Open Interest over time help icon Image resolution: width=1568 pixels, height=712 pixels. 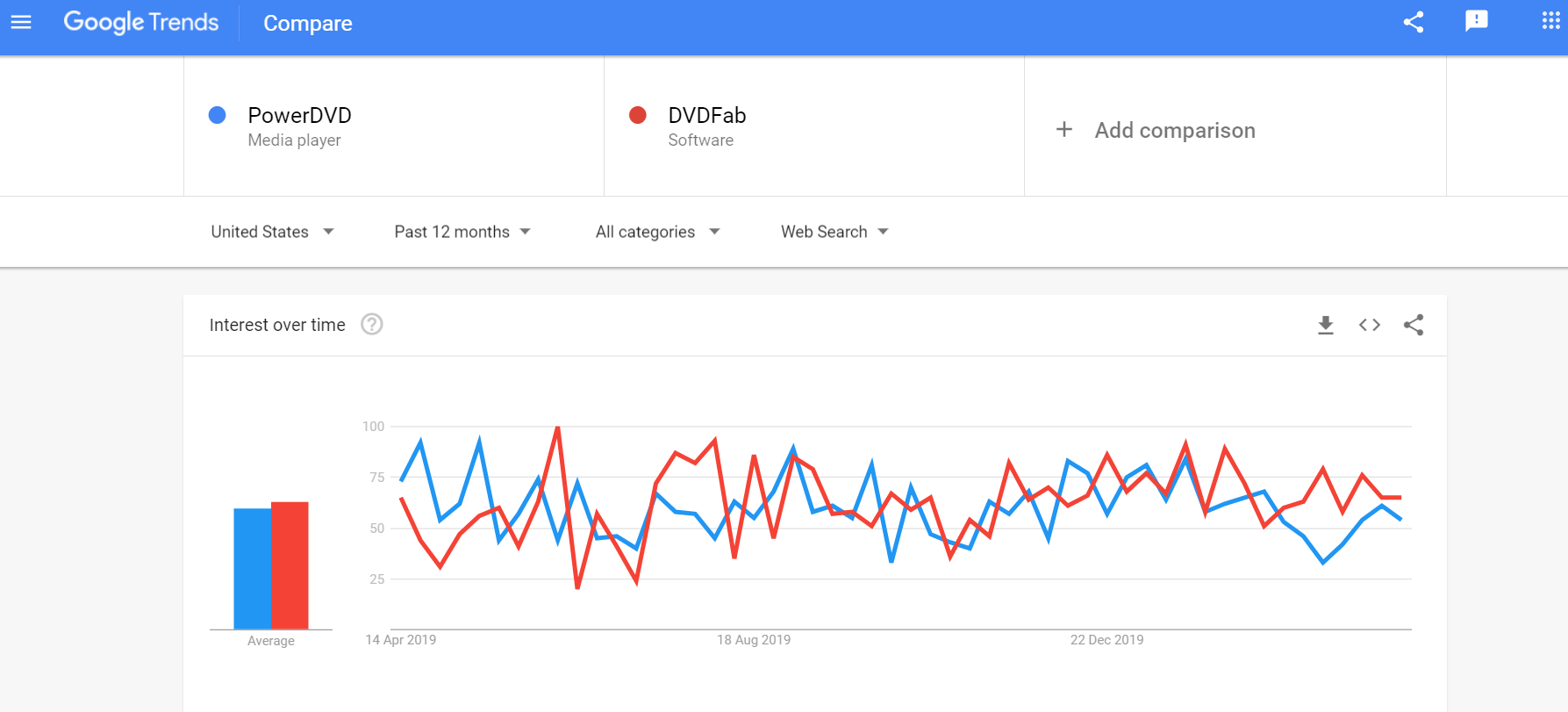point(372,325)
